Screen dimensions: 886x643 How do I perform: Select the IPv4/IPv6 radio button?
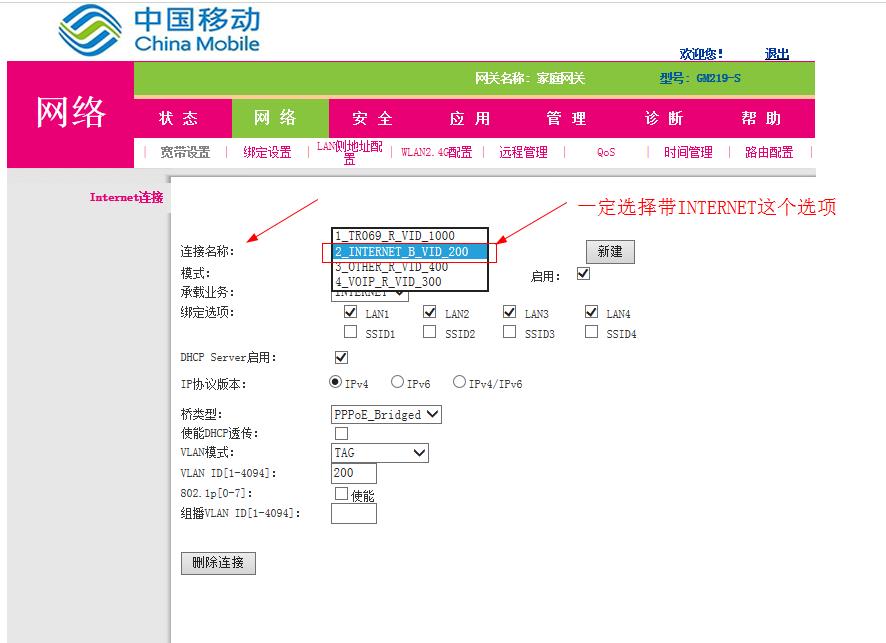[x=458, y=380]
